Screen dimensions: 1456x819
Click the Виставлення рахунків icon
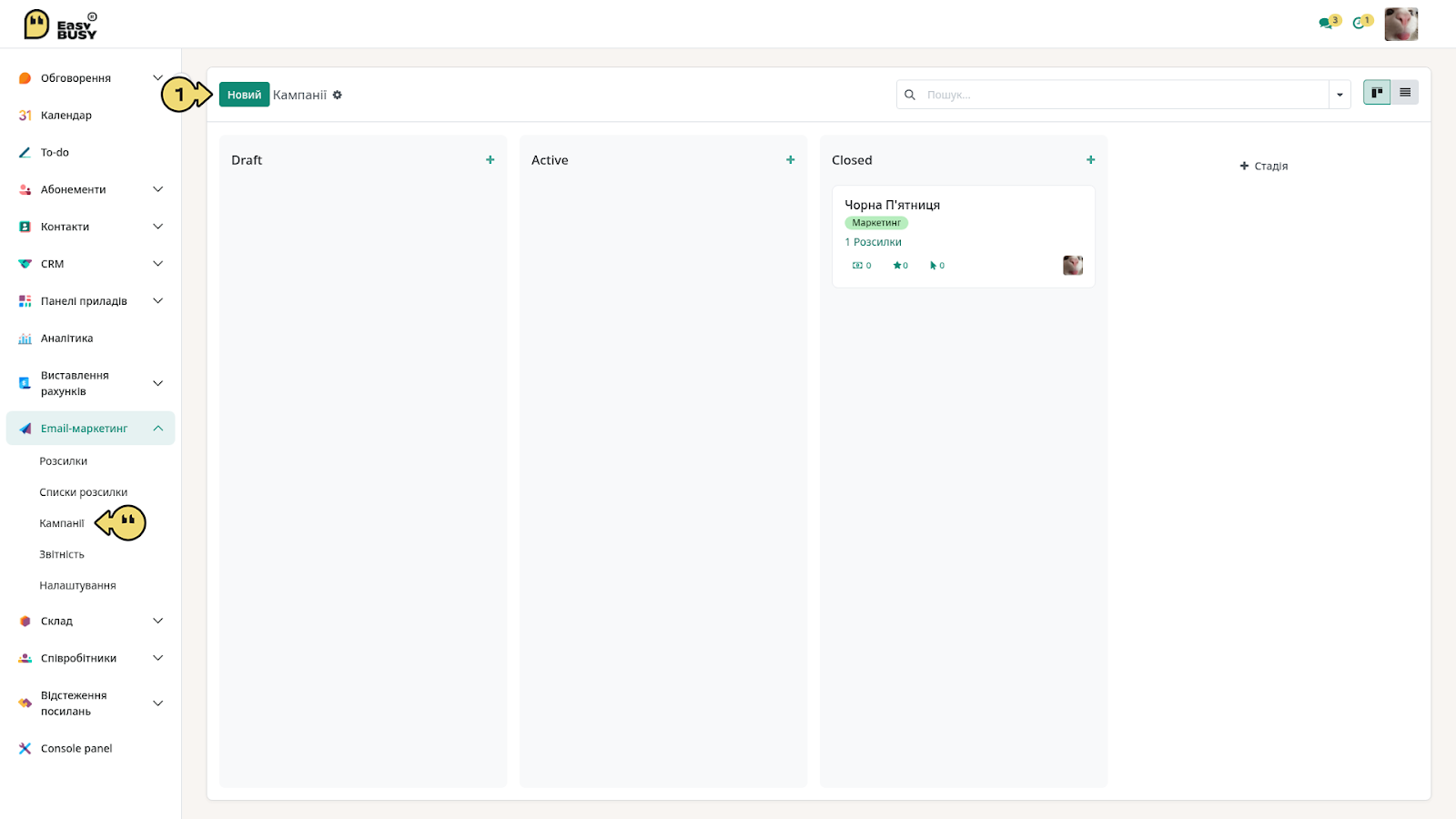25,383
